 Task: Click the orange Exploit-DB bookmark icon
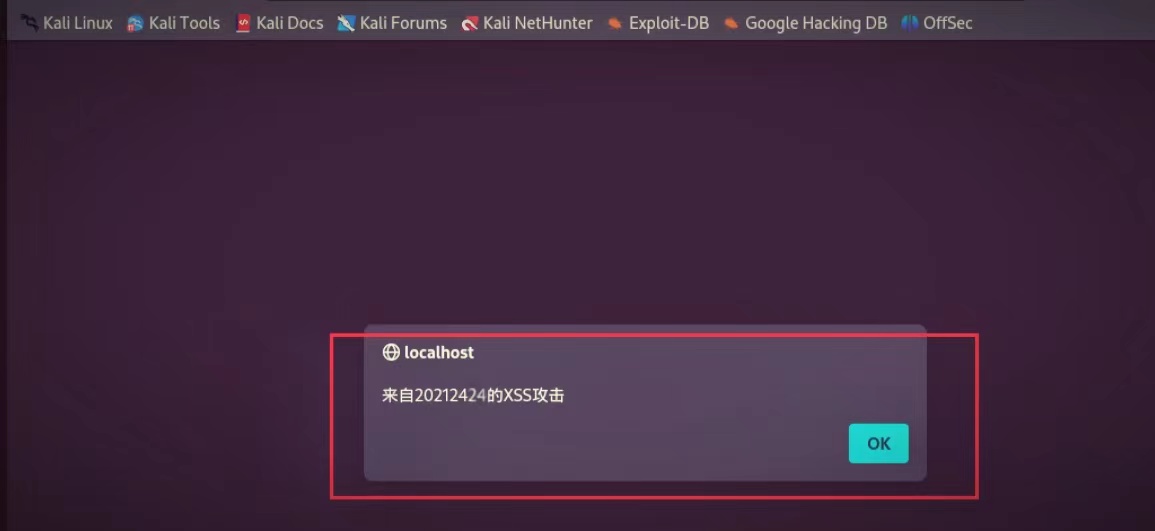(x=614, y=24)
